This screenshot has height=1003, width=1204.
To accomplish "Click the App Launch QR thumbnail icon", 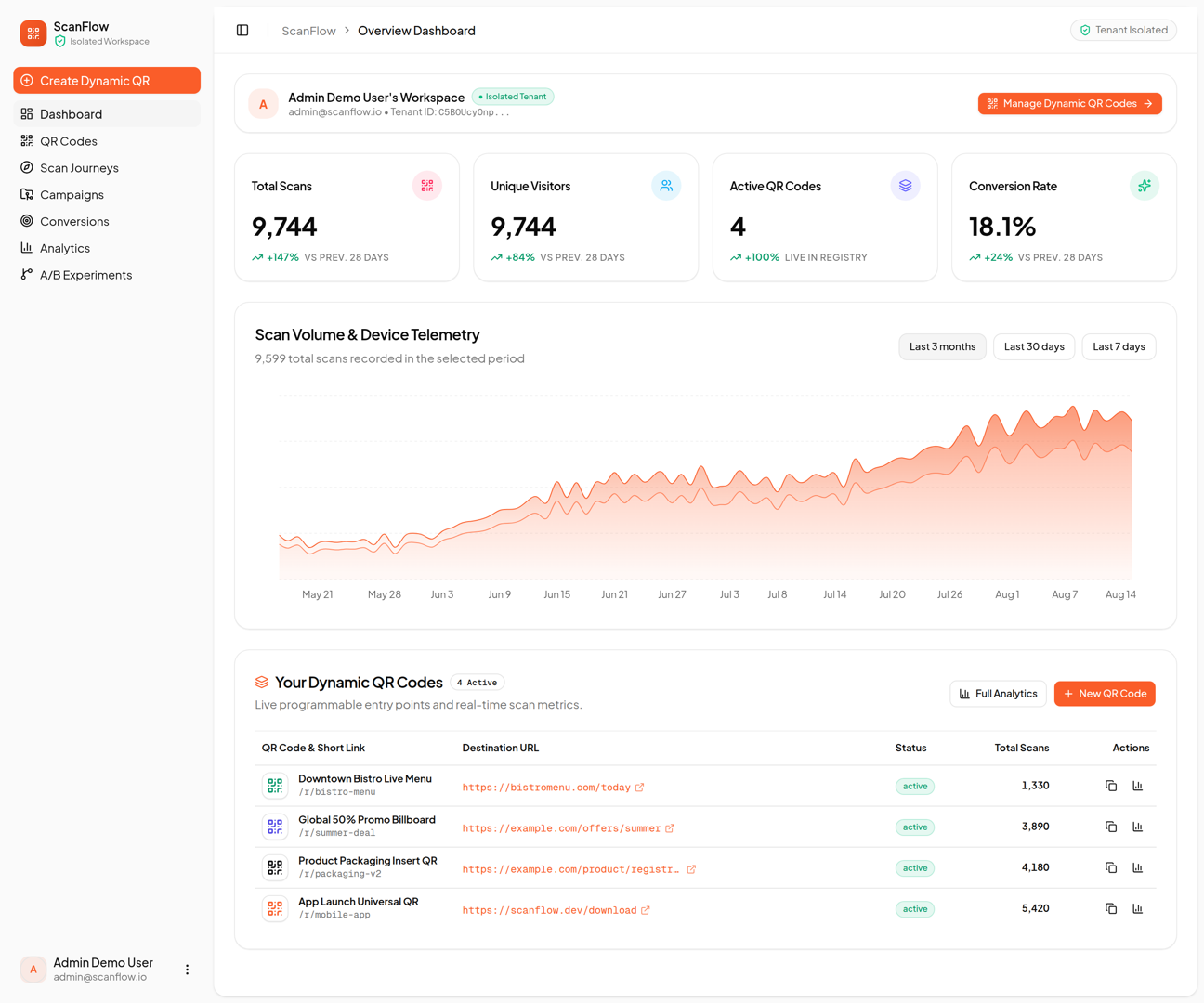I will point(275,908).
